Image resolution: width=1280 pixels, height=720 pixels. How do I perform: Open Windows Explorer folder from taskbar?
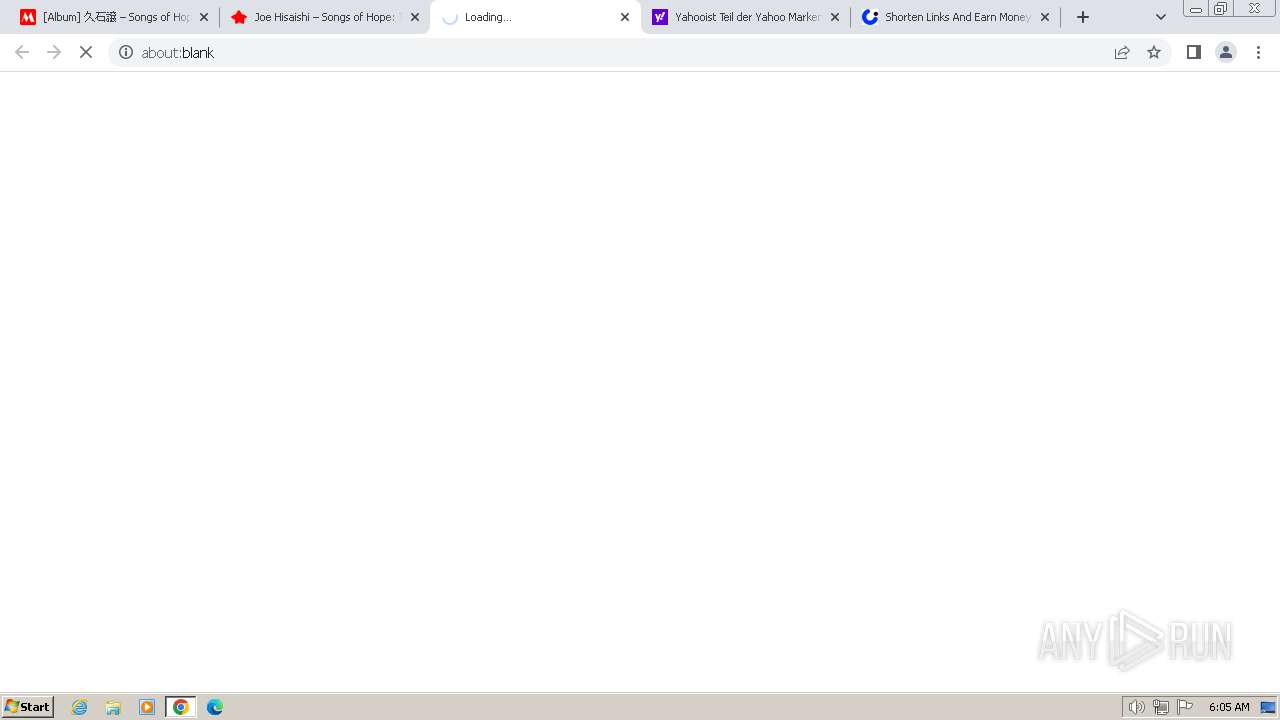[113, 707]
